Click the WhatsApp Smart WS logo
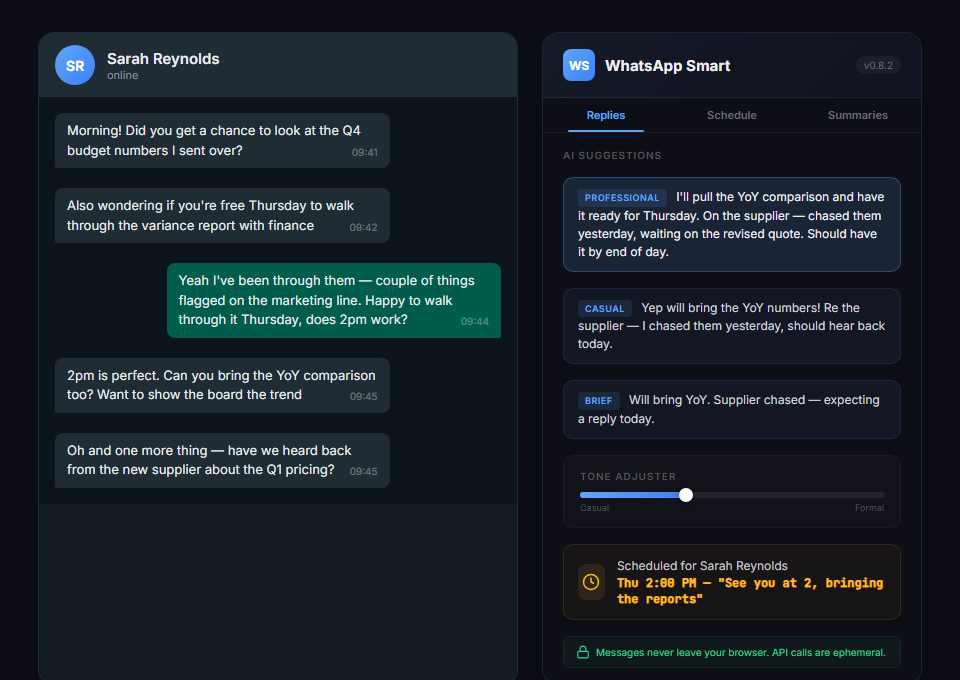Screen dimensions: 960x680 (578, 65)
